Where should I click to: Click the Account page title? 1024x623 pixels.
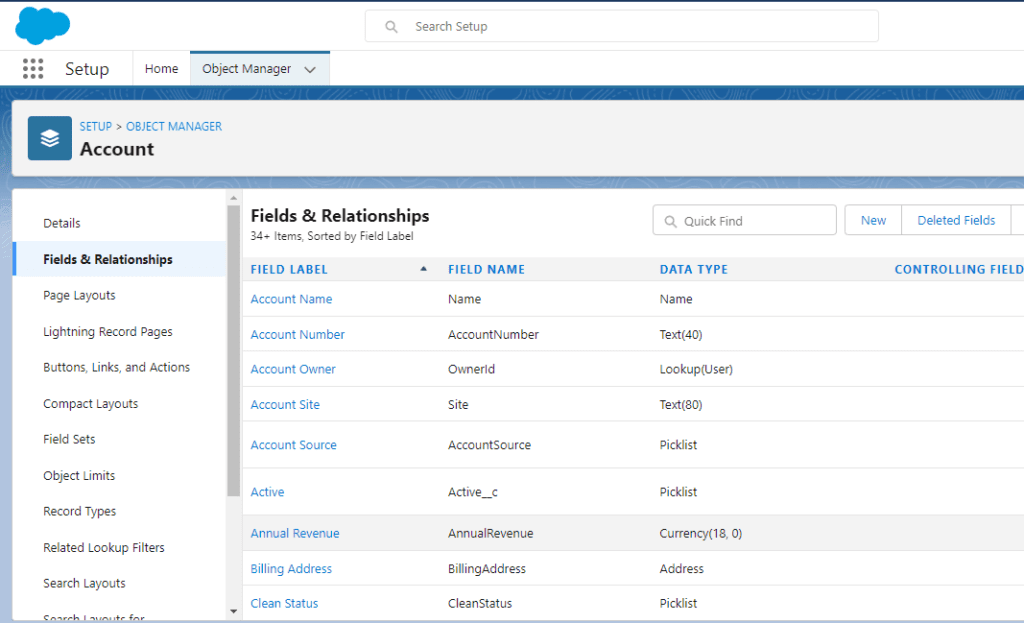click(117, 149)
